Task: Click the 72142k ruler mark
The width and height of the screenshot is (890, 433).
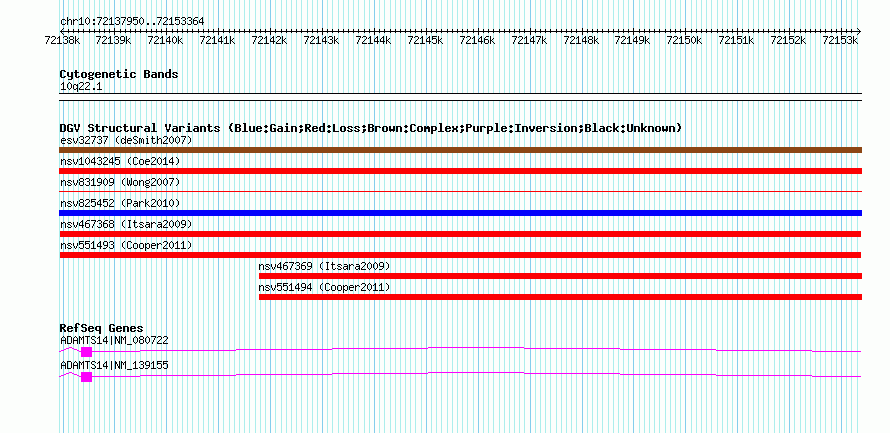Action: click(x=270, y=40)
